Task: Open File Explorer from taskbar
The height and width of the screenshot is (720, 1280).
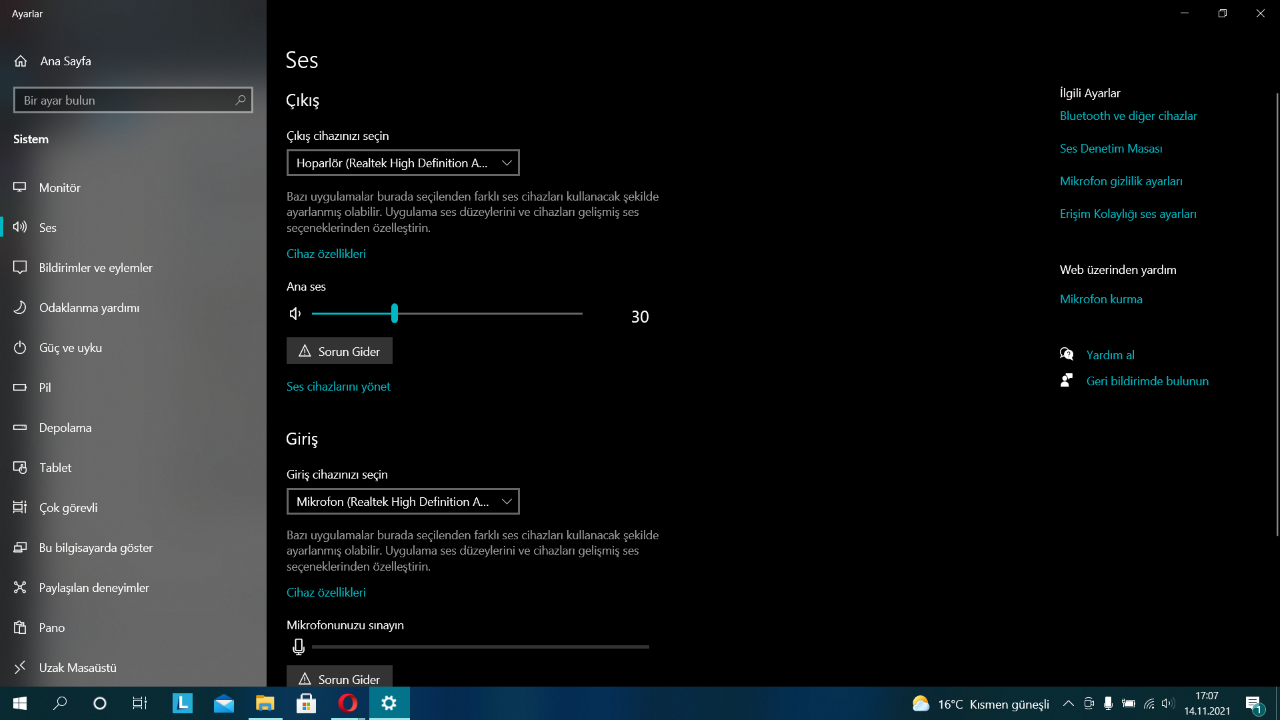Action: point(265,703)
